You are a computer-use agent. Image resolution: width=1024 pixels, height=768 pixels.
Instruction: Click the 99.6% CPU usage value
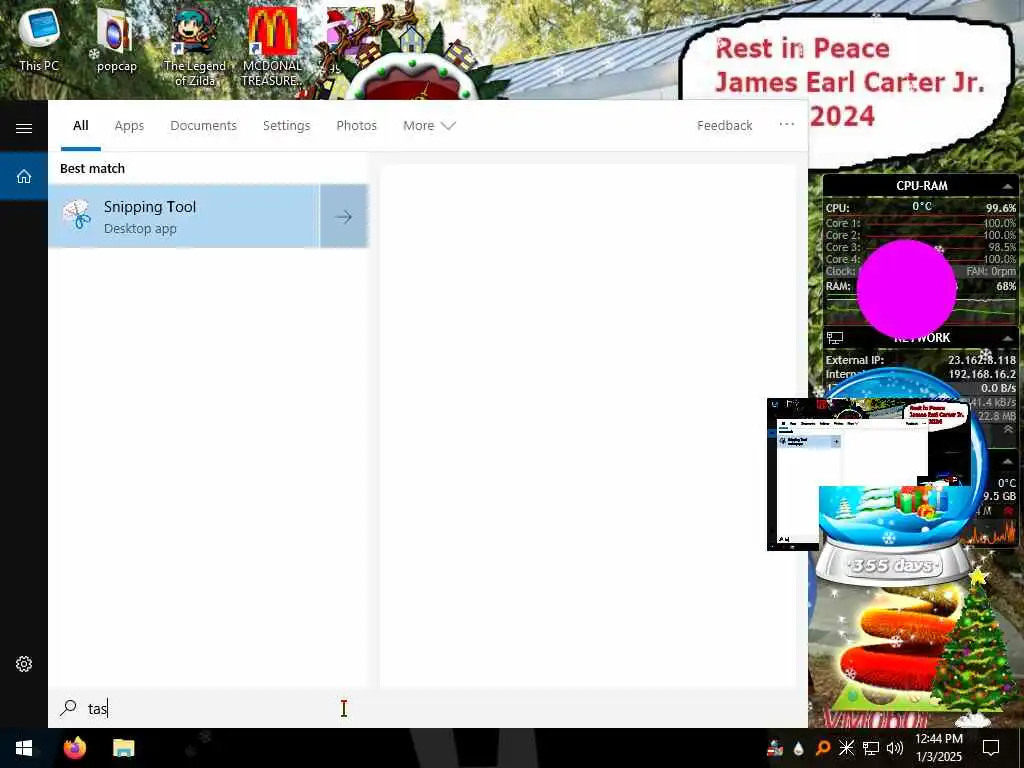point(1000,208)
